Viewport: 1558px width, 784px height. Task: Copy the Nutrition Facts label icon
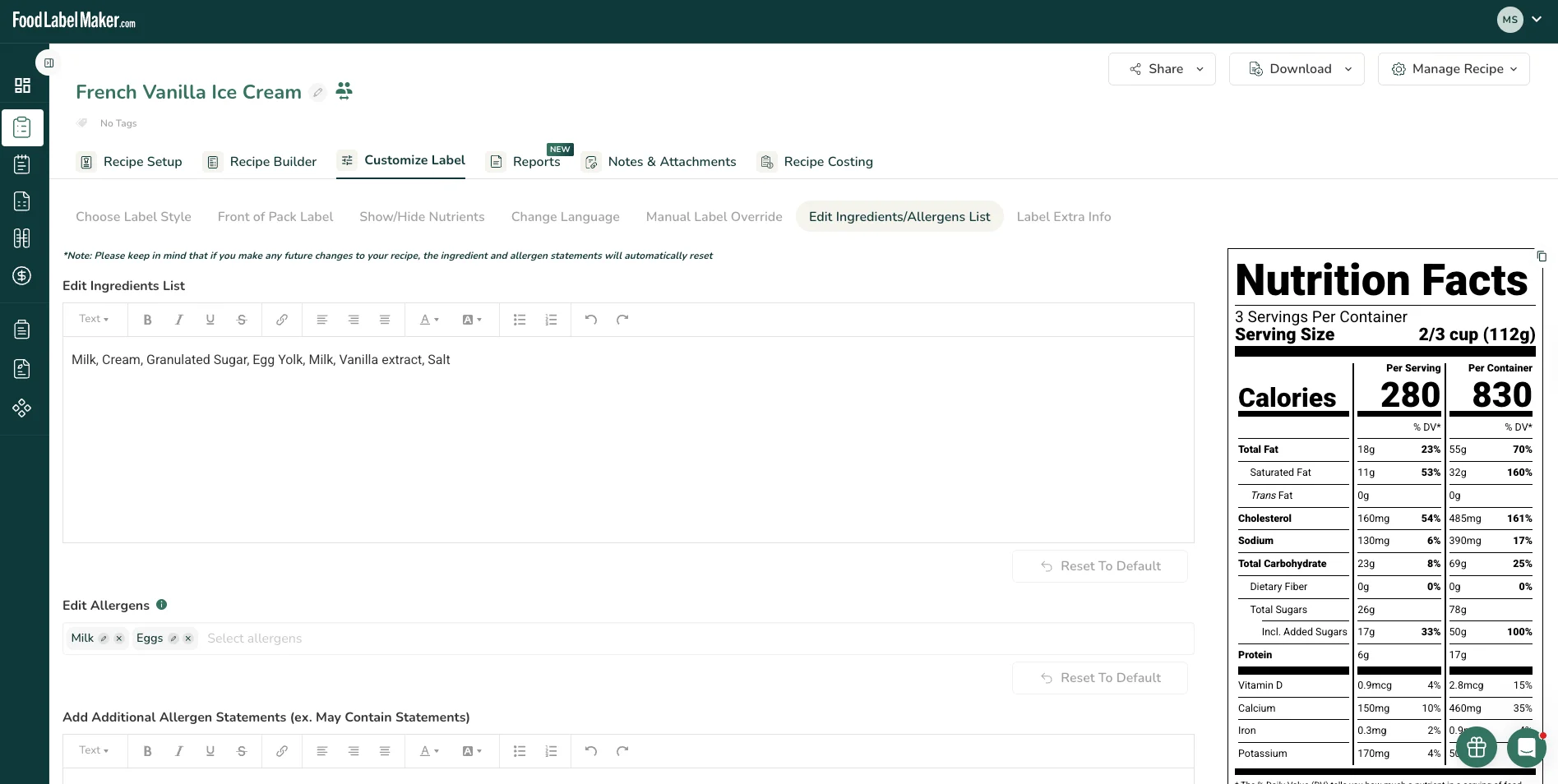click(x=1542, y=256)
